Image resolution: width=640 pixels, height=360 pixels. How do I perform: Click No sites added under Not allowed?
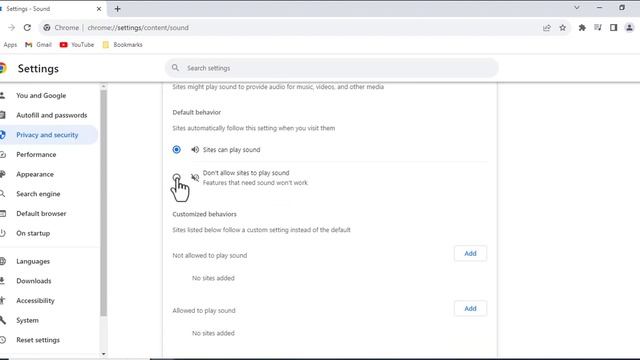pos(213,278)
